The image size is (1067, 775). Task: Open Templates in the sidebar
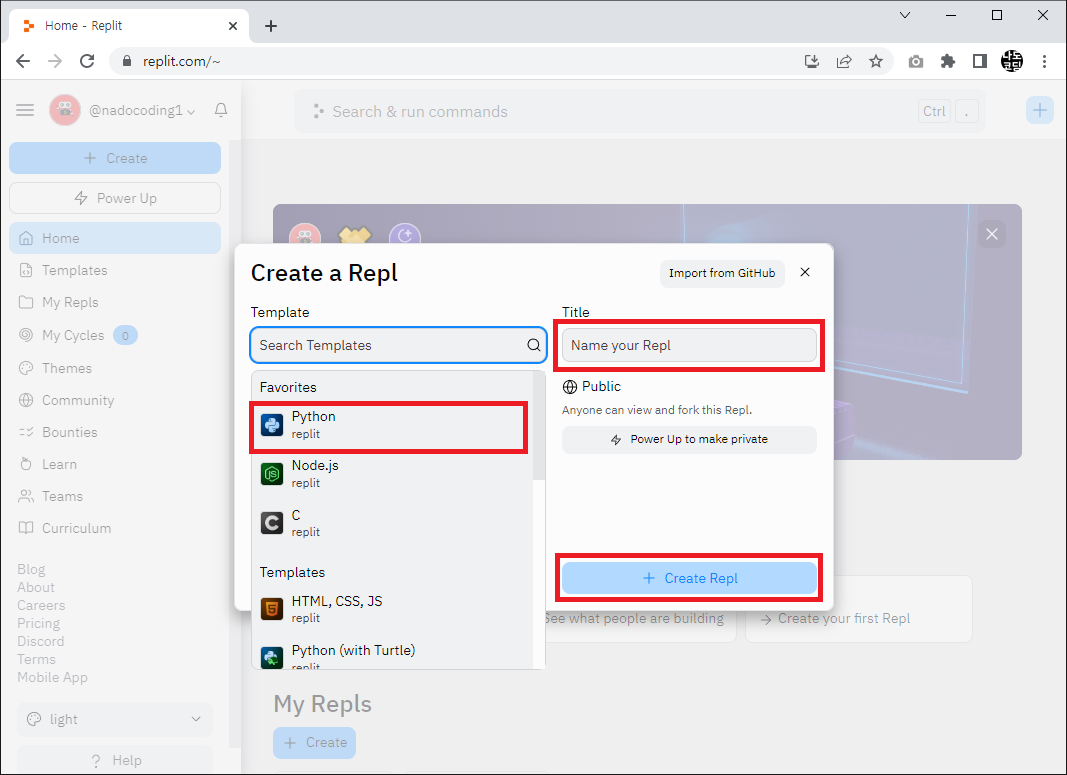(115, 270)
